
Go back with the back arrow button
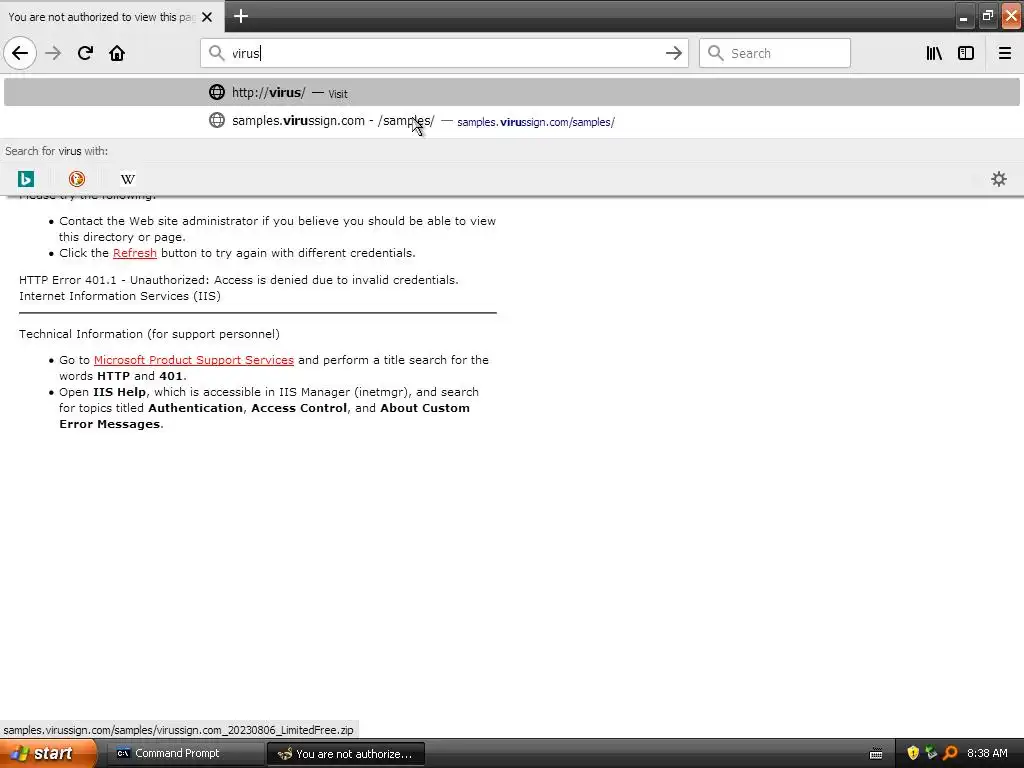coord(20,53)
